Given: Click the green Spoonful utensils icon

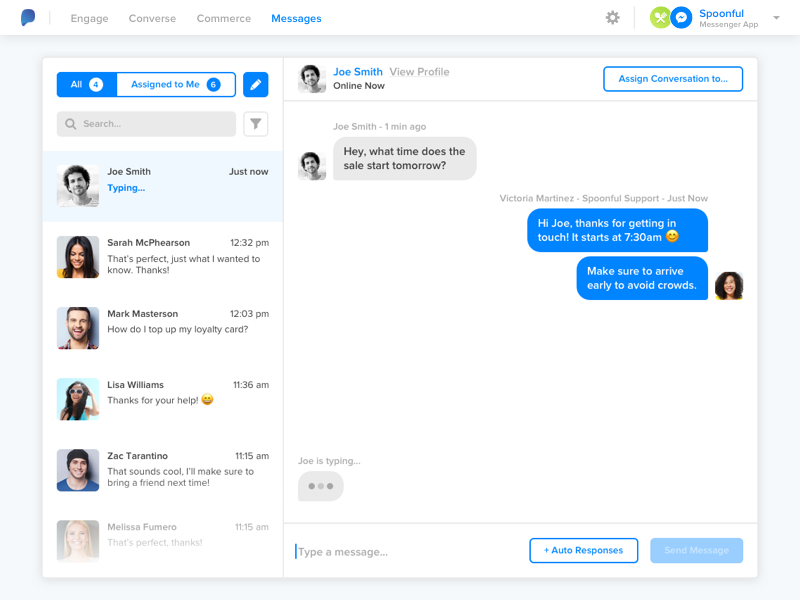Looking at the screenshot, I should click(x=660, y=18).
